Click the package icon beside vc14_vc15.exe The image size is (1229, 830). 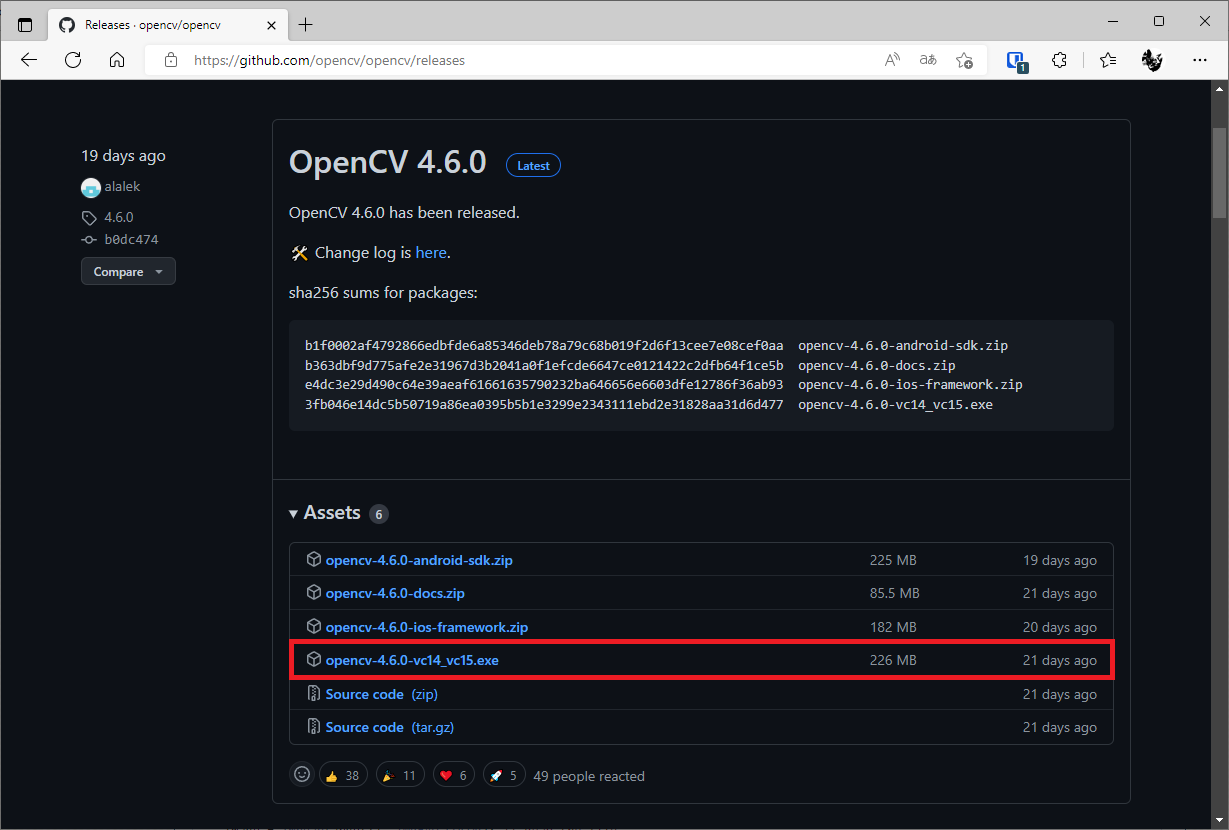[313, 660]
